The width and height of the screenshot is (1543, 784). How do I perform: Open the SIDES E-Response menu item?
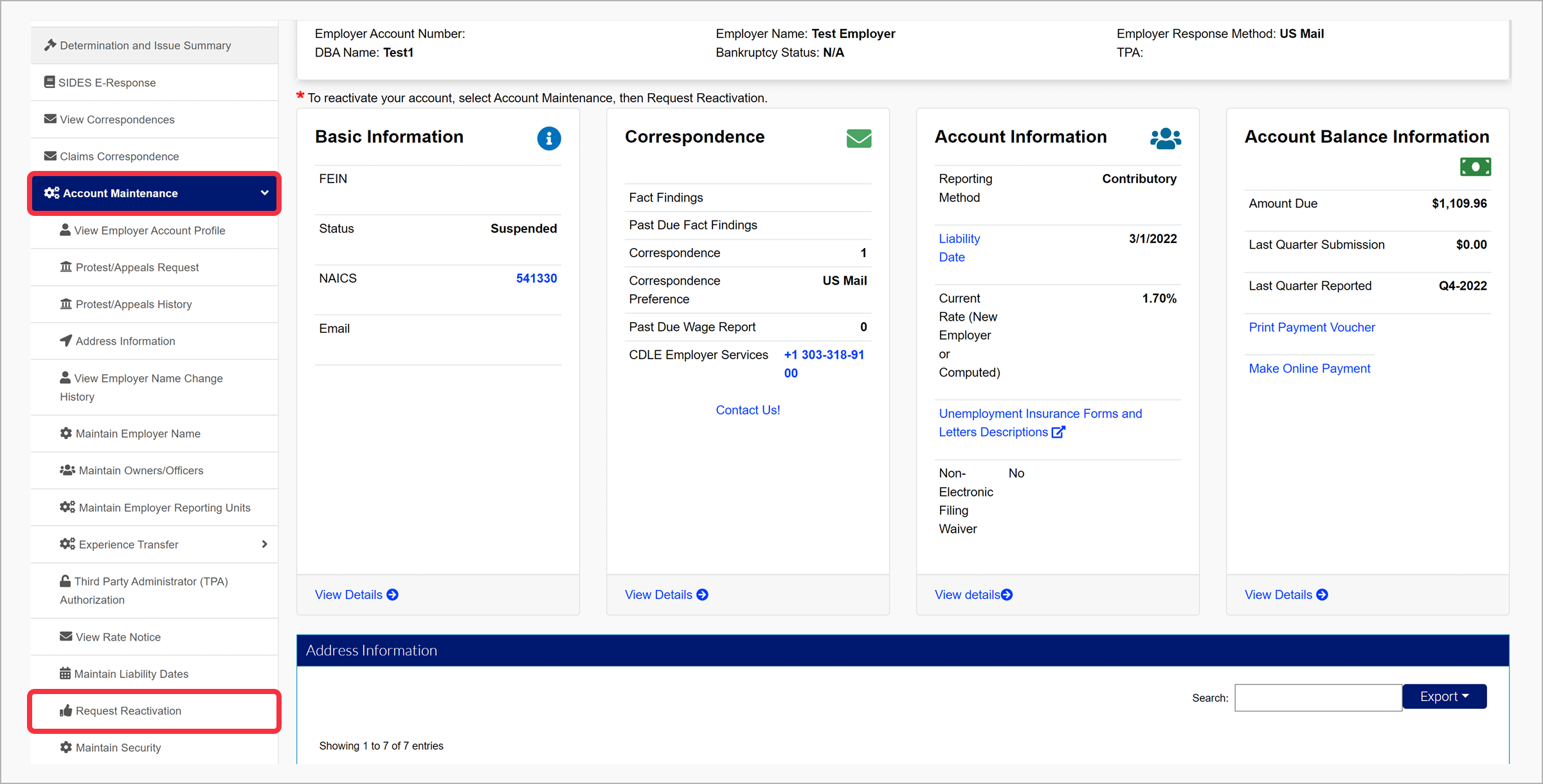pyautogui.click(x=154, y=82)
